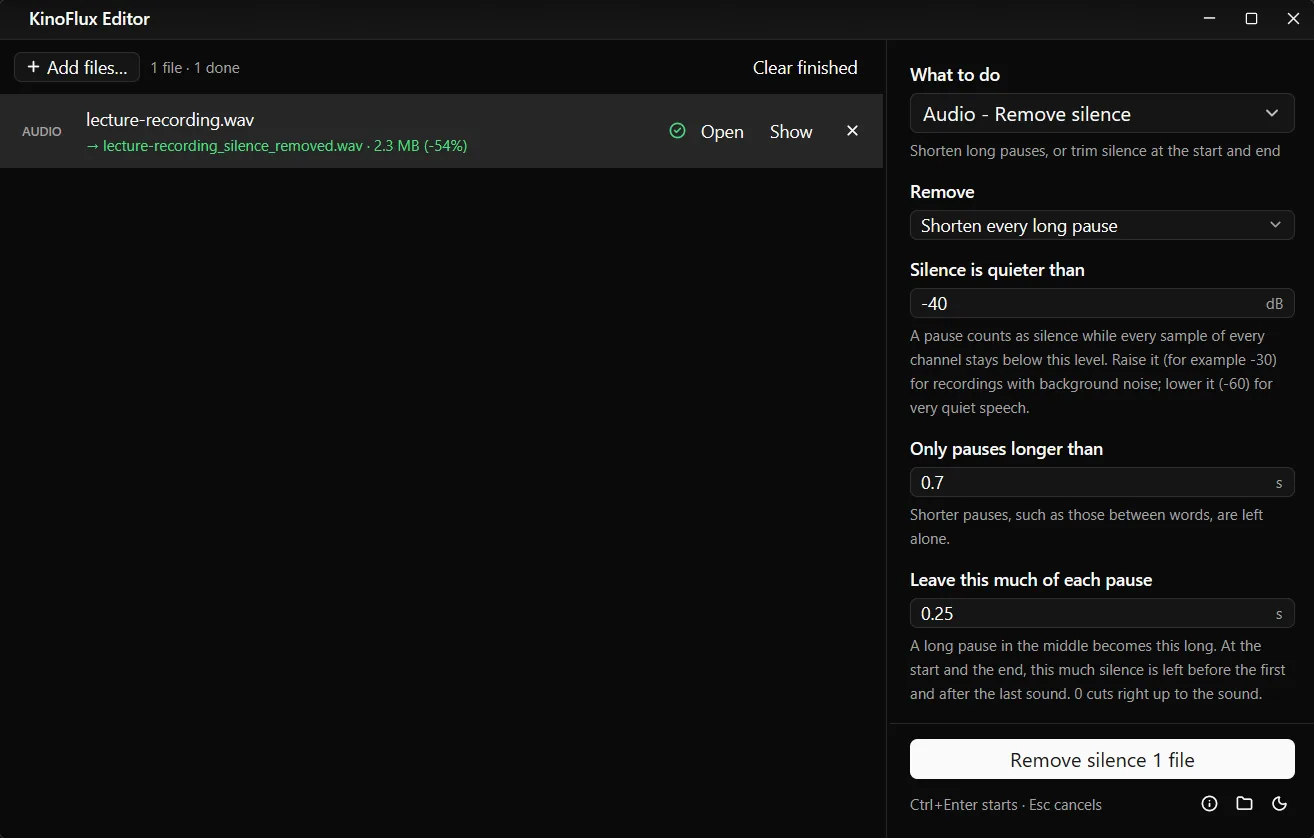Click the '1 file · 1 done' status
The image size is (1314, 838).
(195, 68)
